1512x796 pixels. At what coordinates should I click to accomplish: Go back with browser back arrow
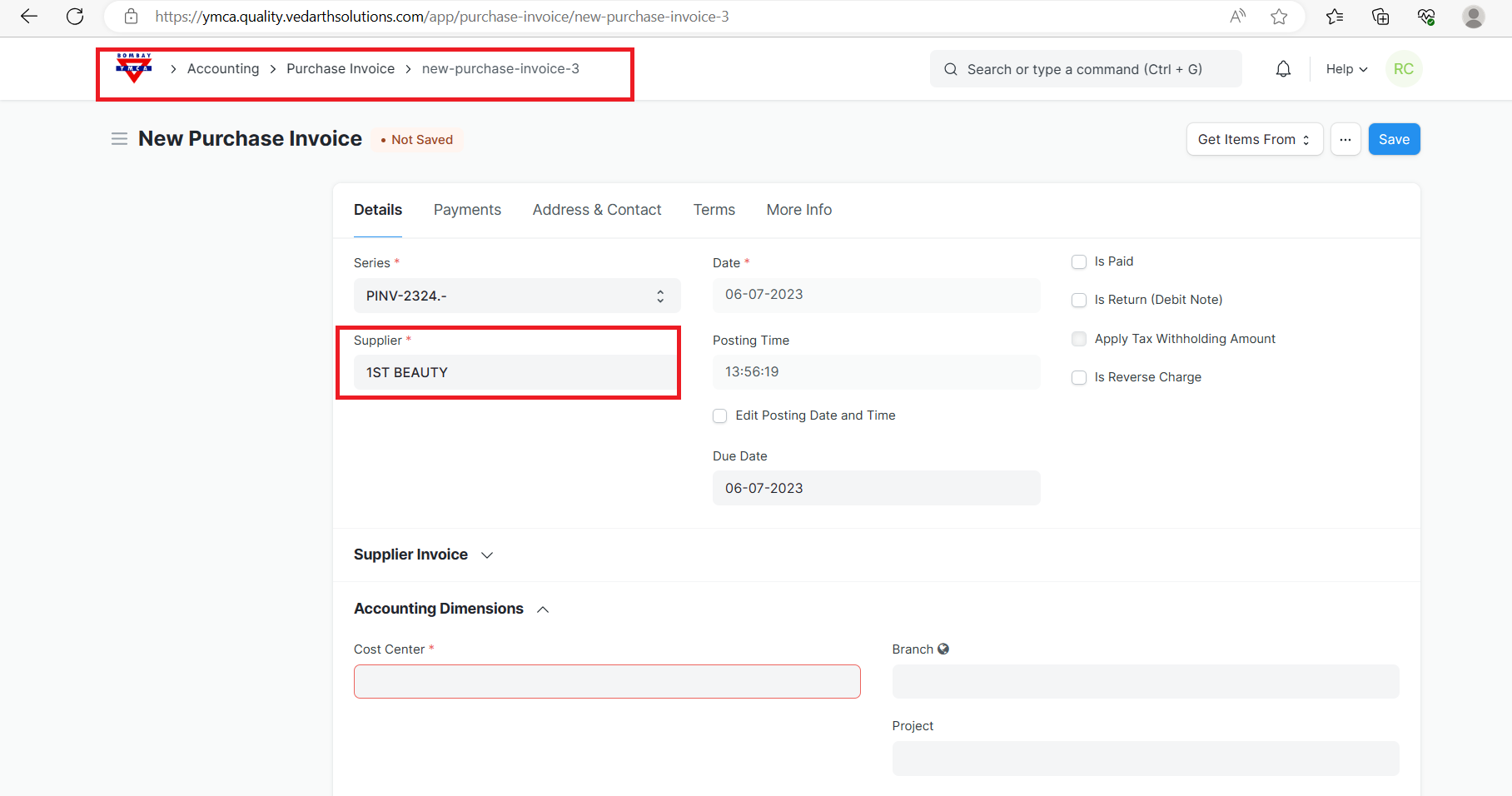[x=29, y=17]
